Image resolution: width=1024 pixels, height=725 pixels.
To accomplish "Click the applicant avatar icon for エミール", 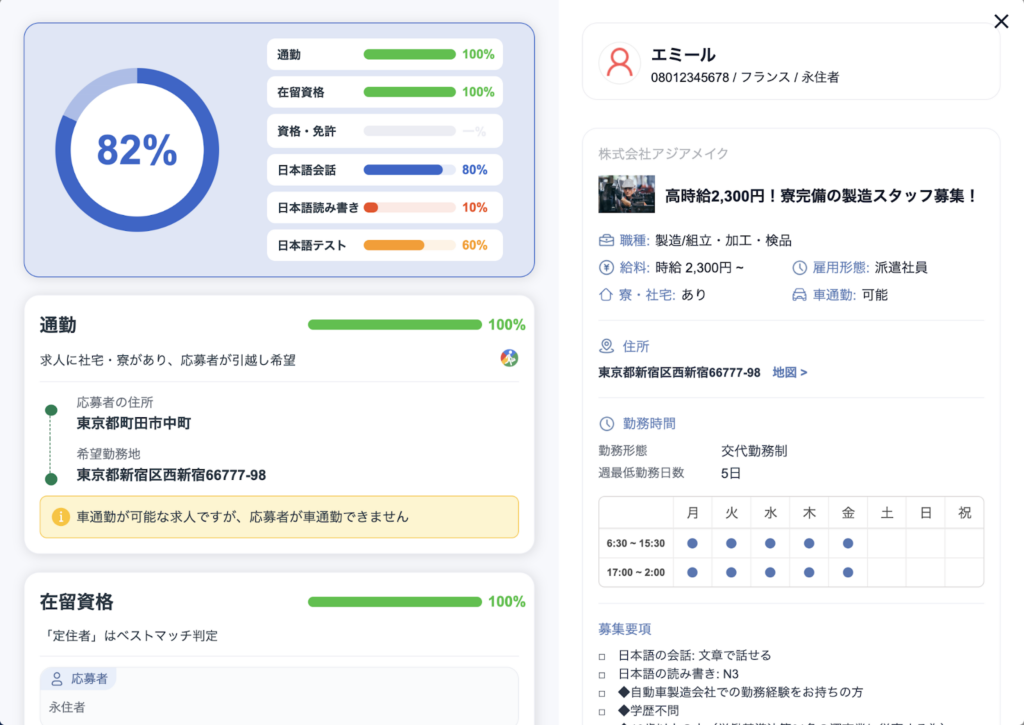I will [619, 62].
